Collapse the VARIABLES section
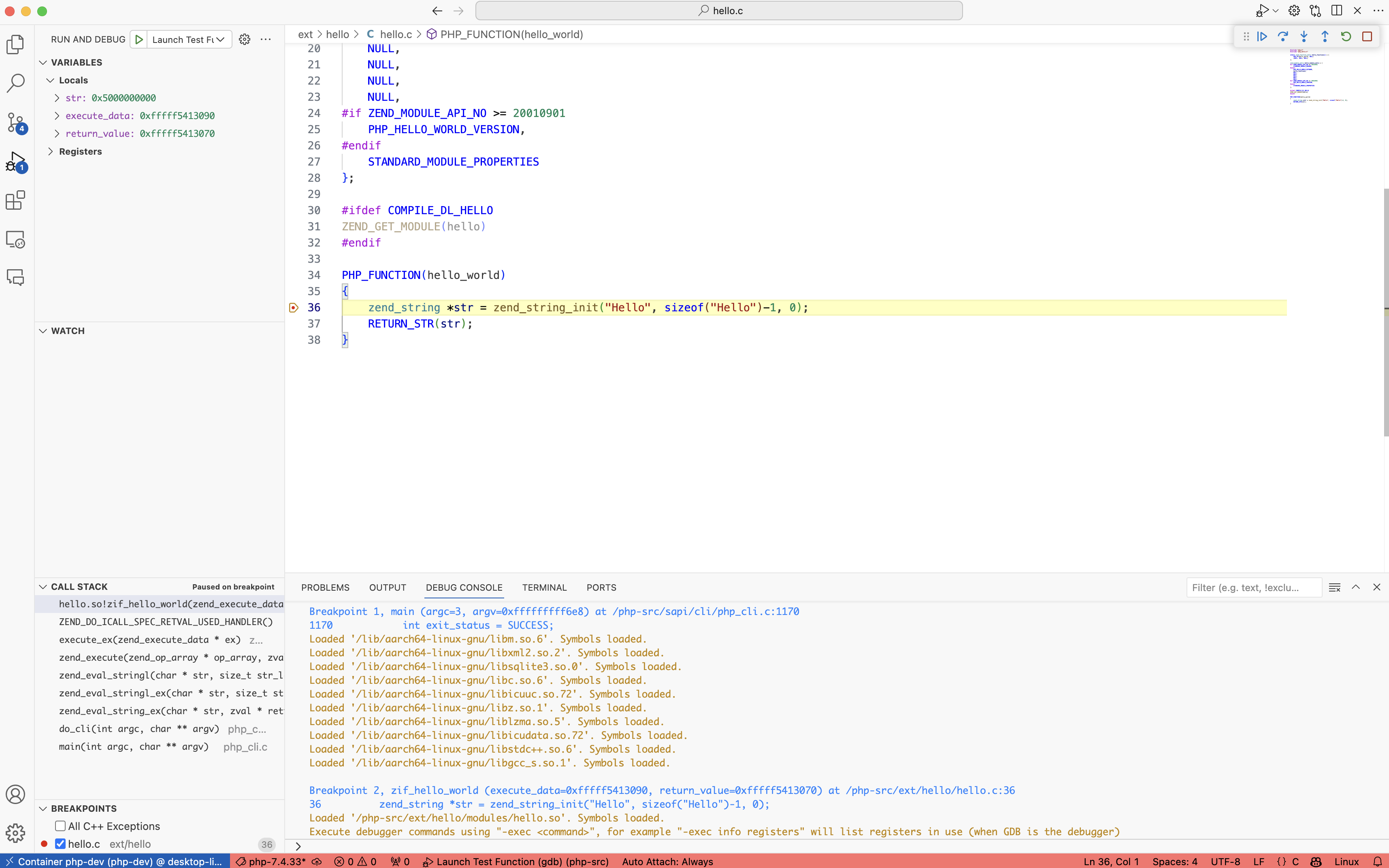The image size is (1389, 868). tap(43, 62)
